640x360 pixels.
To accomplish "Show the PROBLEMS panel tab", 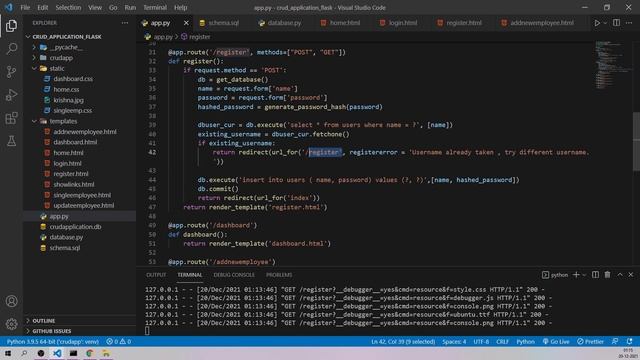I will (x=279, y=275).
